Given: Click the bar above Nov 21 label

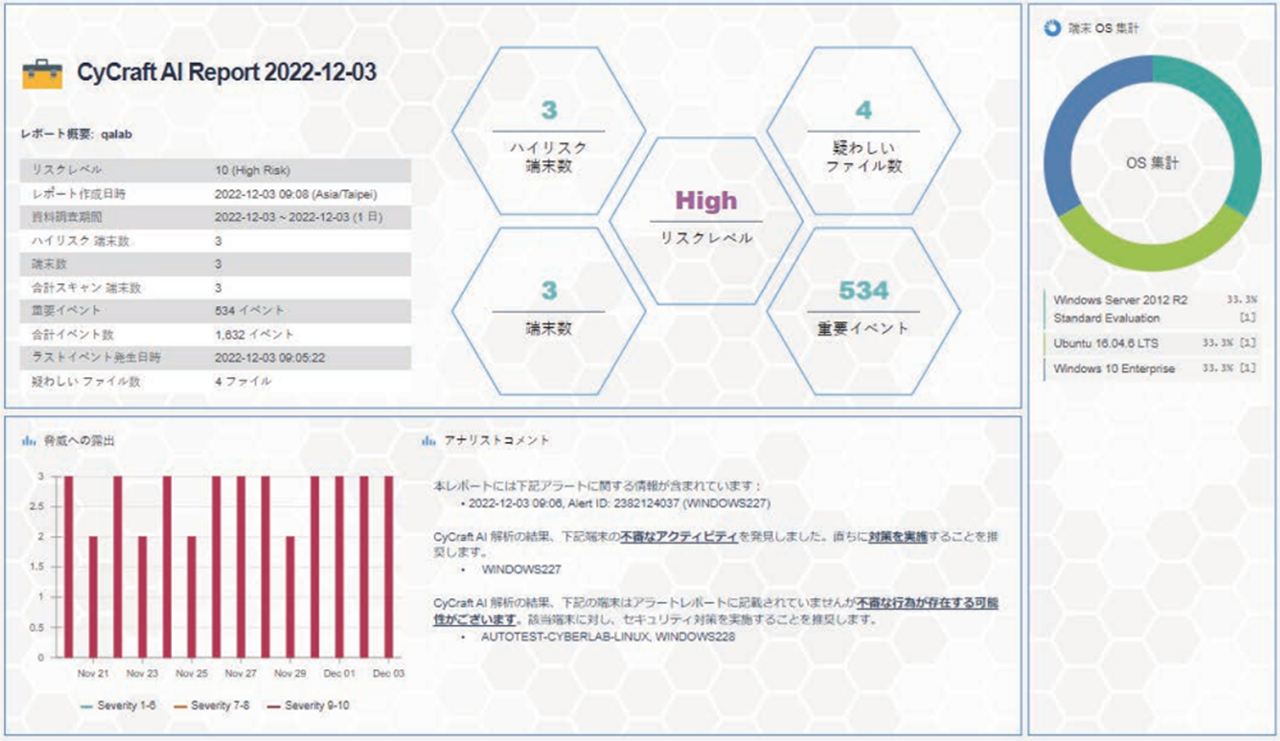Looking at the screenshot, I should (93, 597).
